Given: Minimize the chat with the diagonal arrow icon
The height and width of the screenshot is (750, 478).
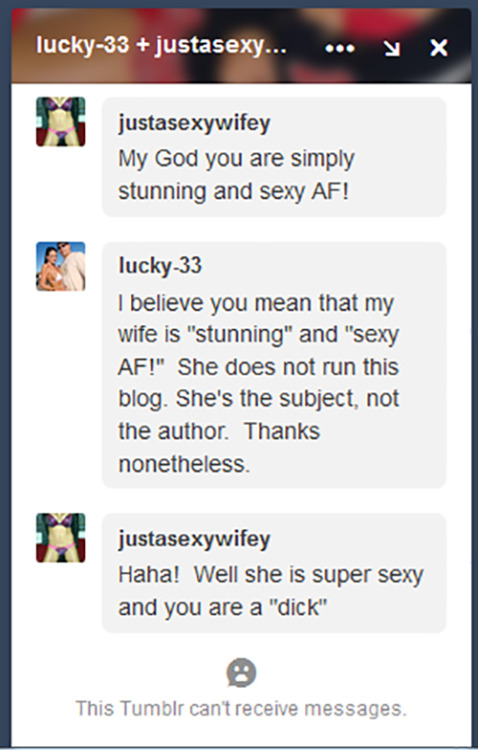Looking at the screenshot, I should pyautogui.click(x=391, y=48).
